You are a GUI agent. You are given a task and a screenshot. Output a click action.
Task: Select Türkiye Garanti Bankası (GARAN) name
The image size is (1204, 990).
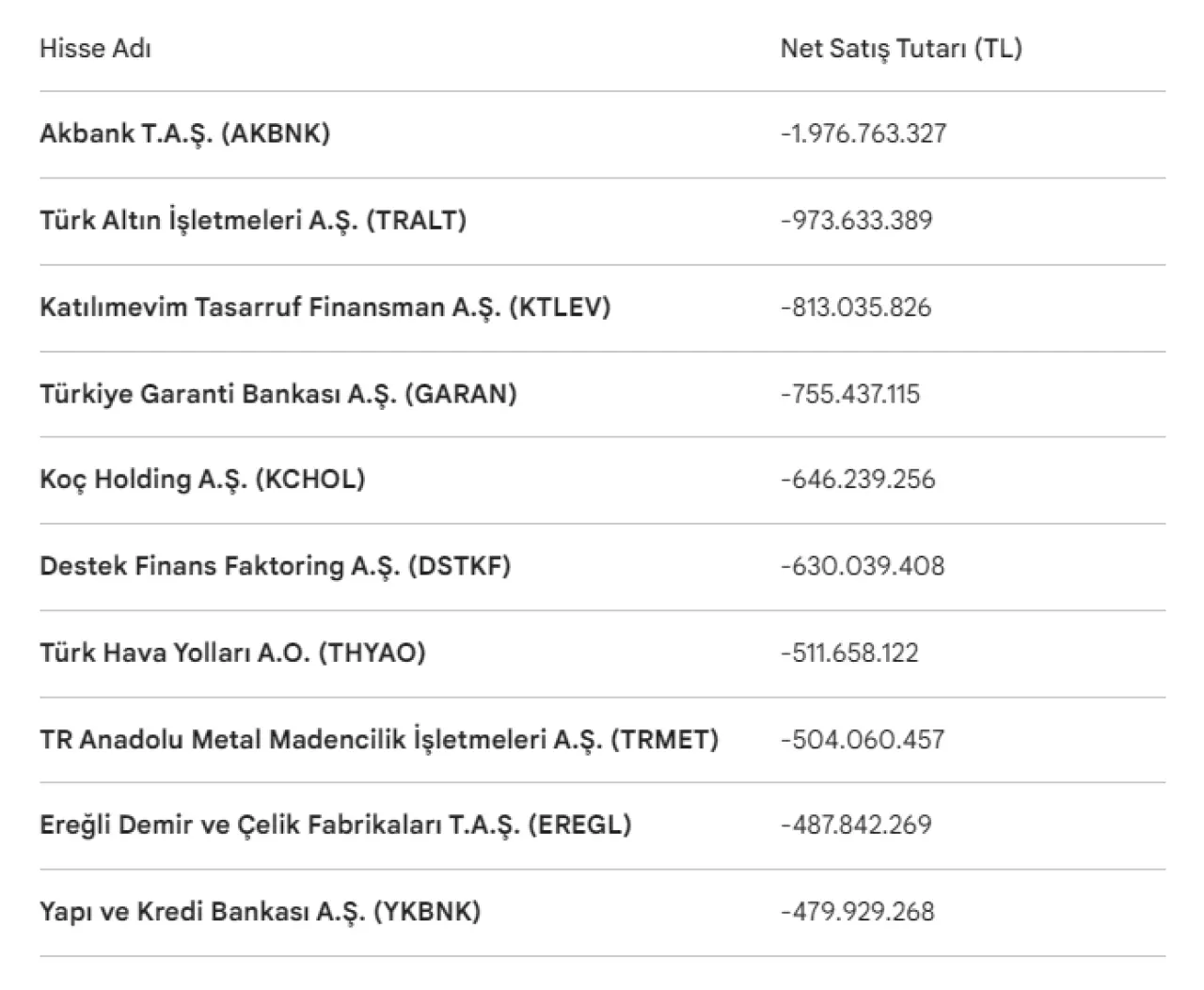coord(277,393)
